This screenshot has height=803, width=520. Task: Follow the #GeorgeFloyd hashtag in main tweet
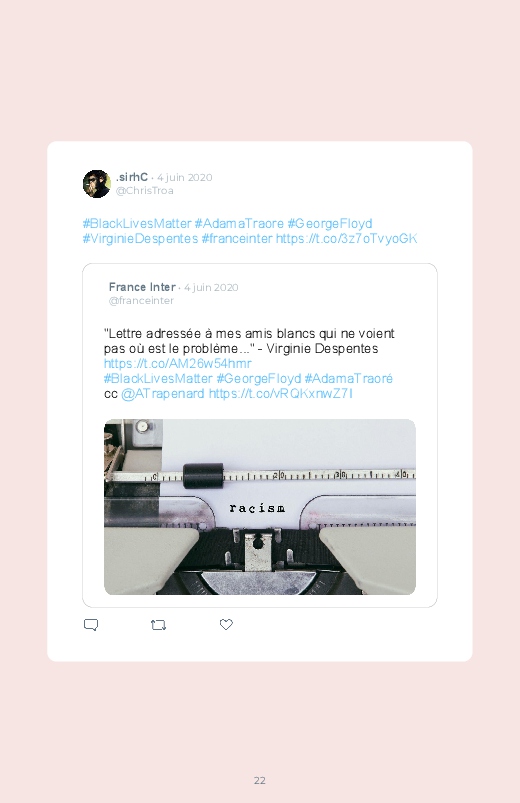tap(329, 224)
